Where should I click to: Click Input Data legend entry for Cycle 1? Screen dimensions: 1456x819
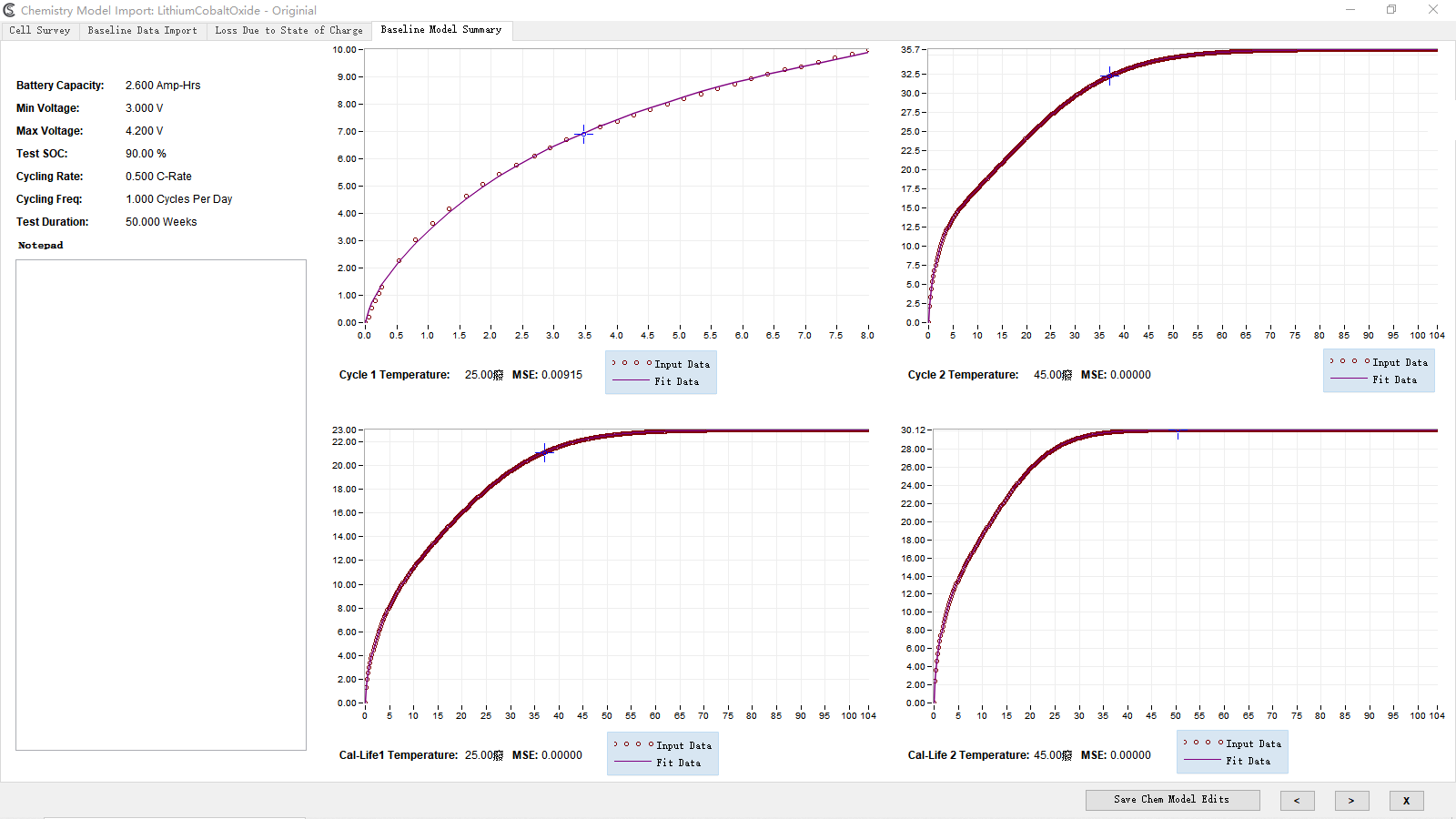pyautogui.click(x=681, y=364)
